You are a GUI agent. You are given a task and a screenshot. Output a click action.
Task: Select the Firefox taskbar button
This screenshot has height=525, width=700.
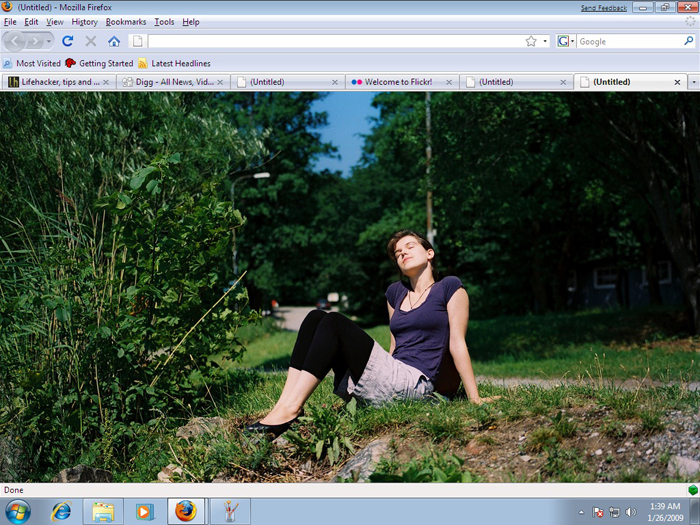(186, 512)
